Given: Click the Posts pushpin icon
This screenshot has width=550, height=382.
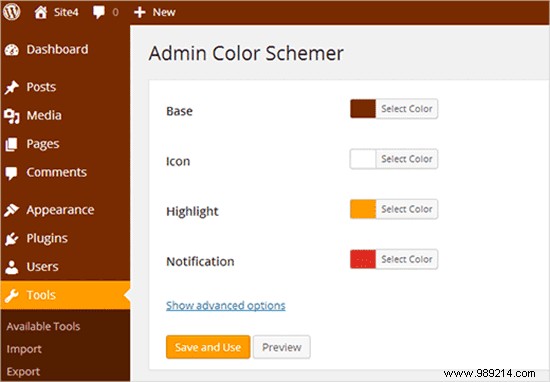Looking at the screenshot, I should point(12,87).
